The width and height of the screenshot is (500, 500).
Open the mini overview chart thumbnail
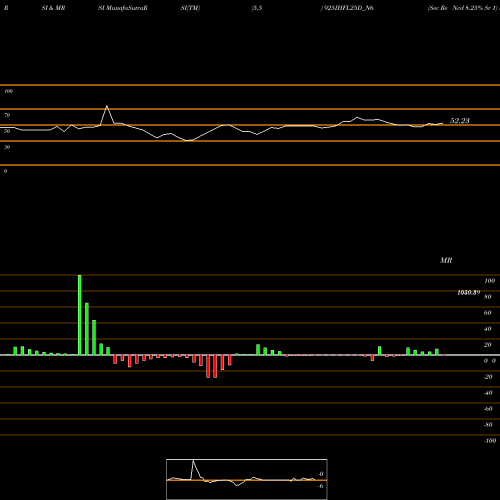(x=247, y=479)
